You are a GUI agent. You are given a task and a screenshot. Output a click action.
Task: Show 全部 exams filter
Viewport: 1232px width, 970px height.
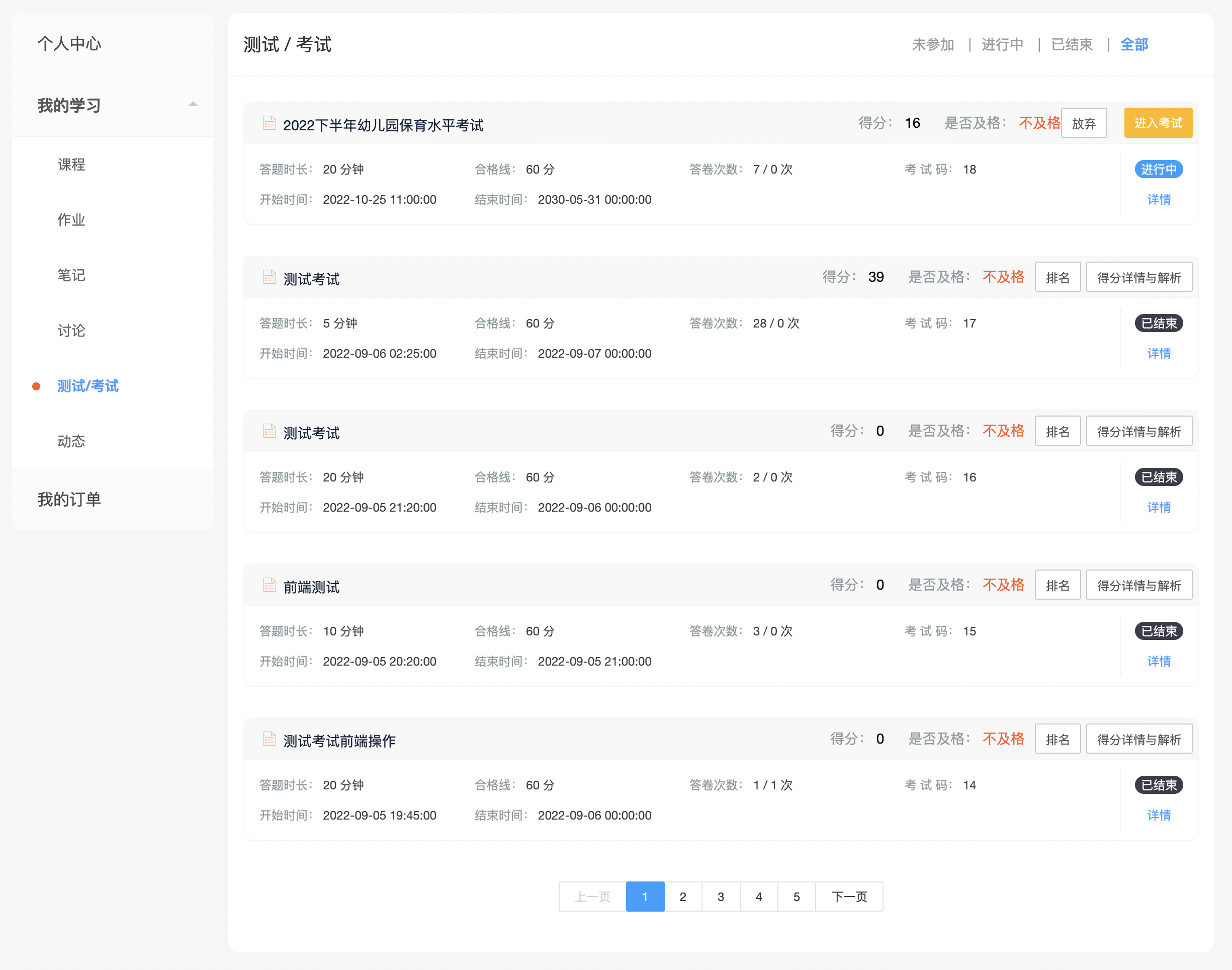tap(1134, 44)
